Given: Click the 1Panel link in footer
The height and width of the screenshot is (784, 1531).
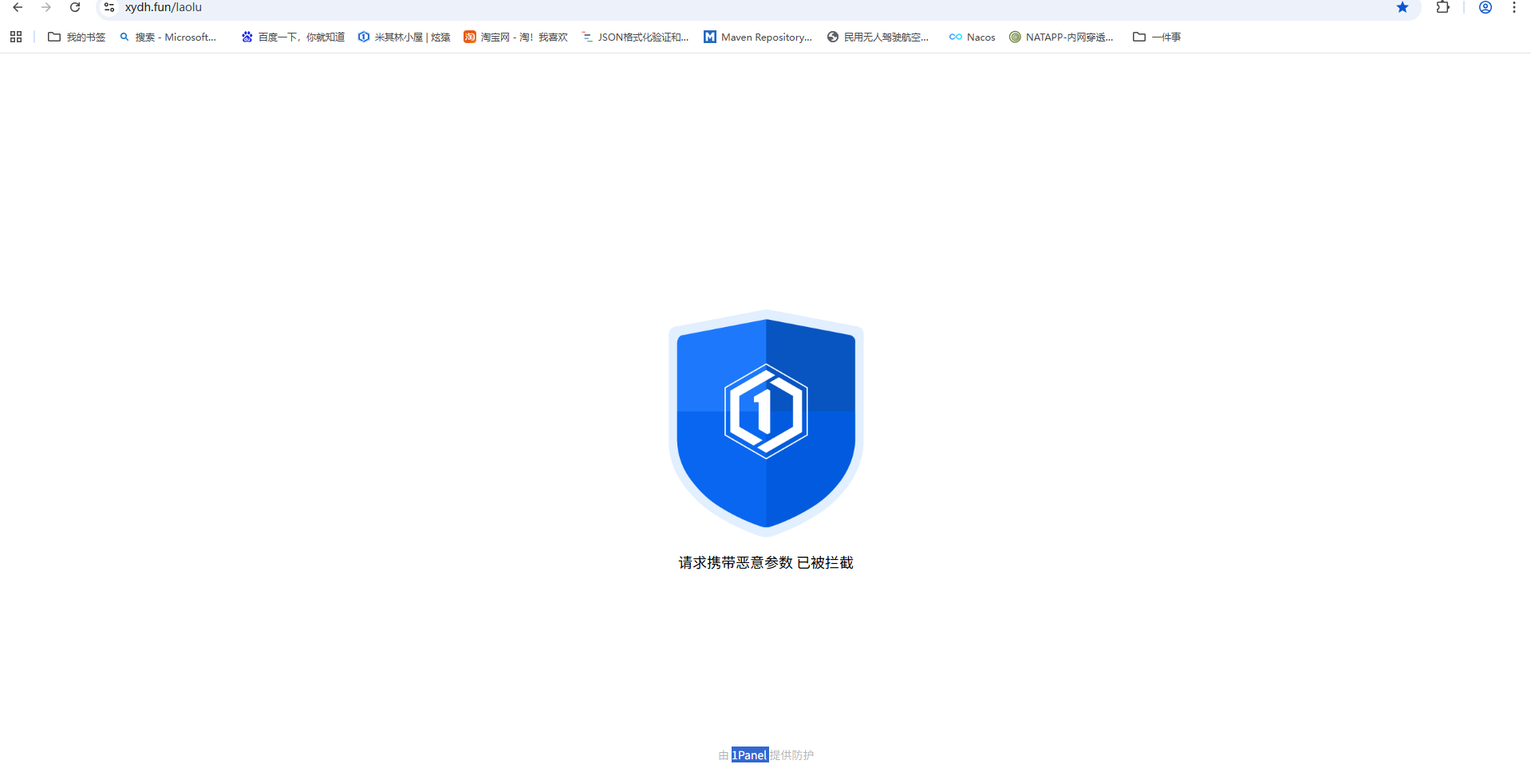Looking at the screenshot, I should tap(749, 755).
